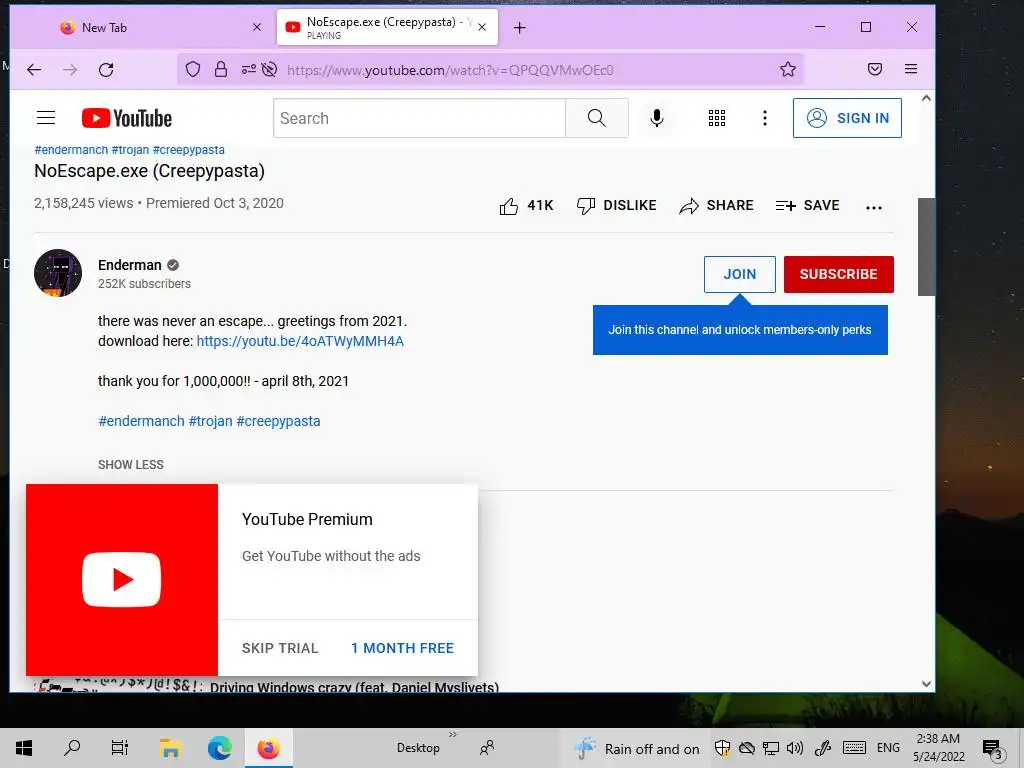
Task: Open the Enderman channel name link
Action: [129, 265]
